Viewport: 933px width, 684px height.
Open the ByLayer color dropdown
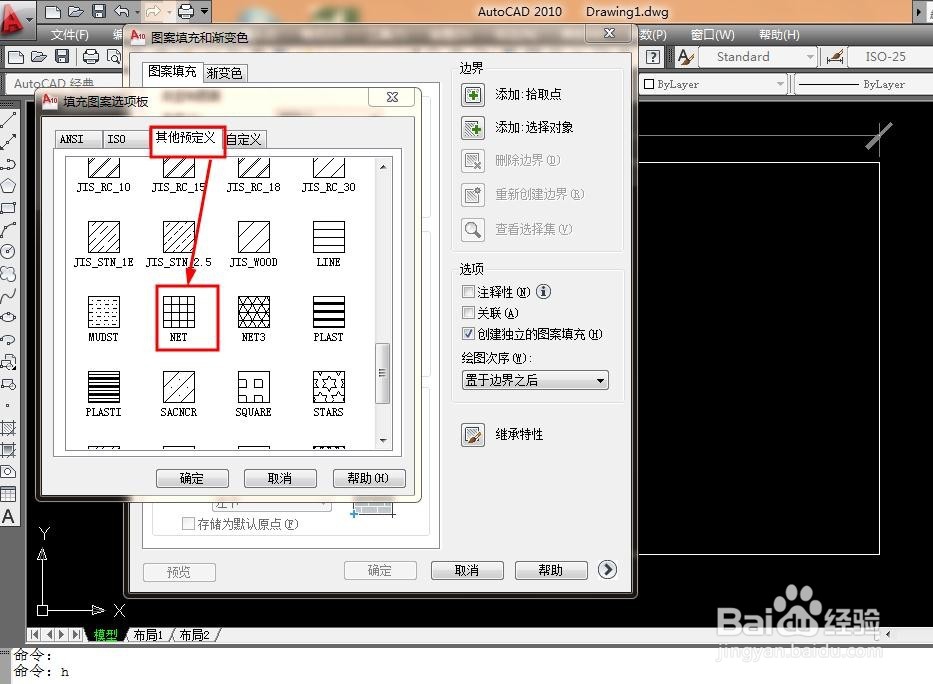coord(713,84)
